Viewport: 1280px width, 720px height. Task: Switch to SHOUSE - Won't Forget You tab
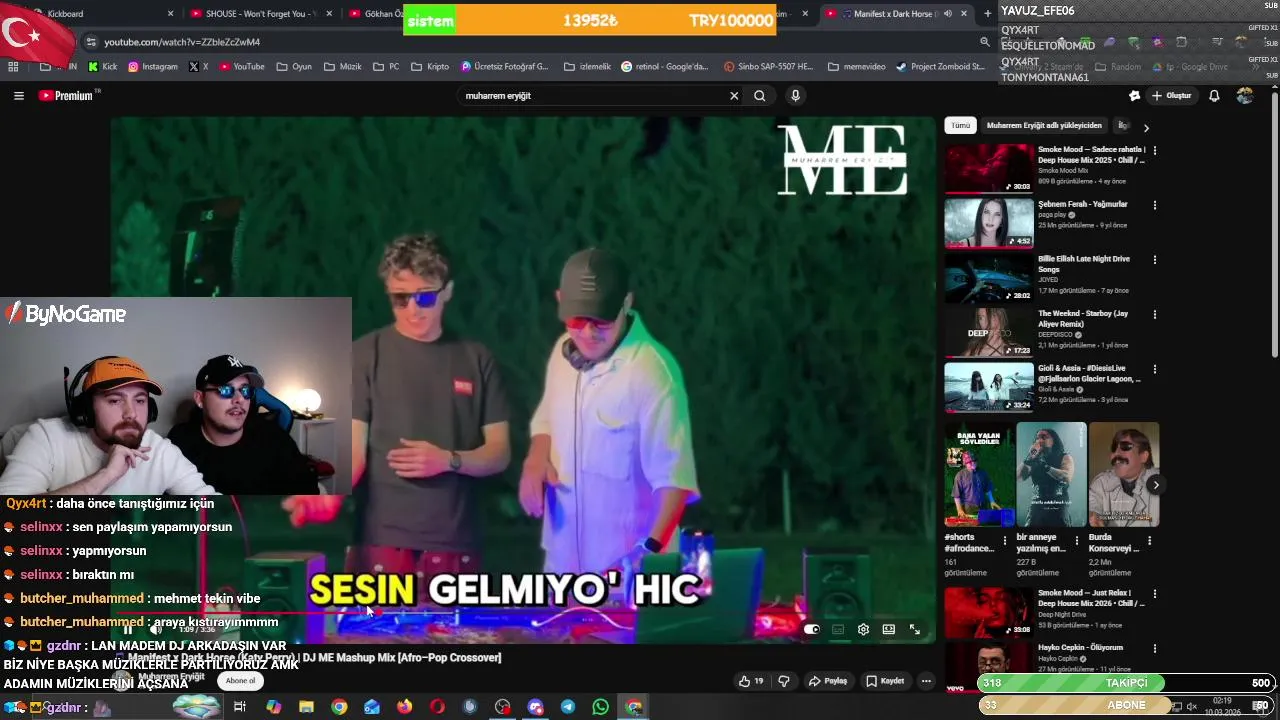260,14
